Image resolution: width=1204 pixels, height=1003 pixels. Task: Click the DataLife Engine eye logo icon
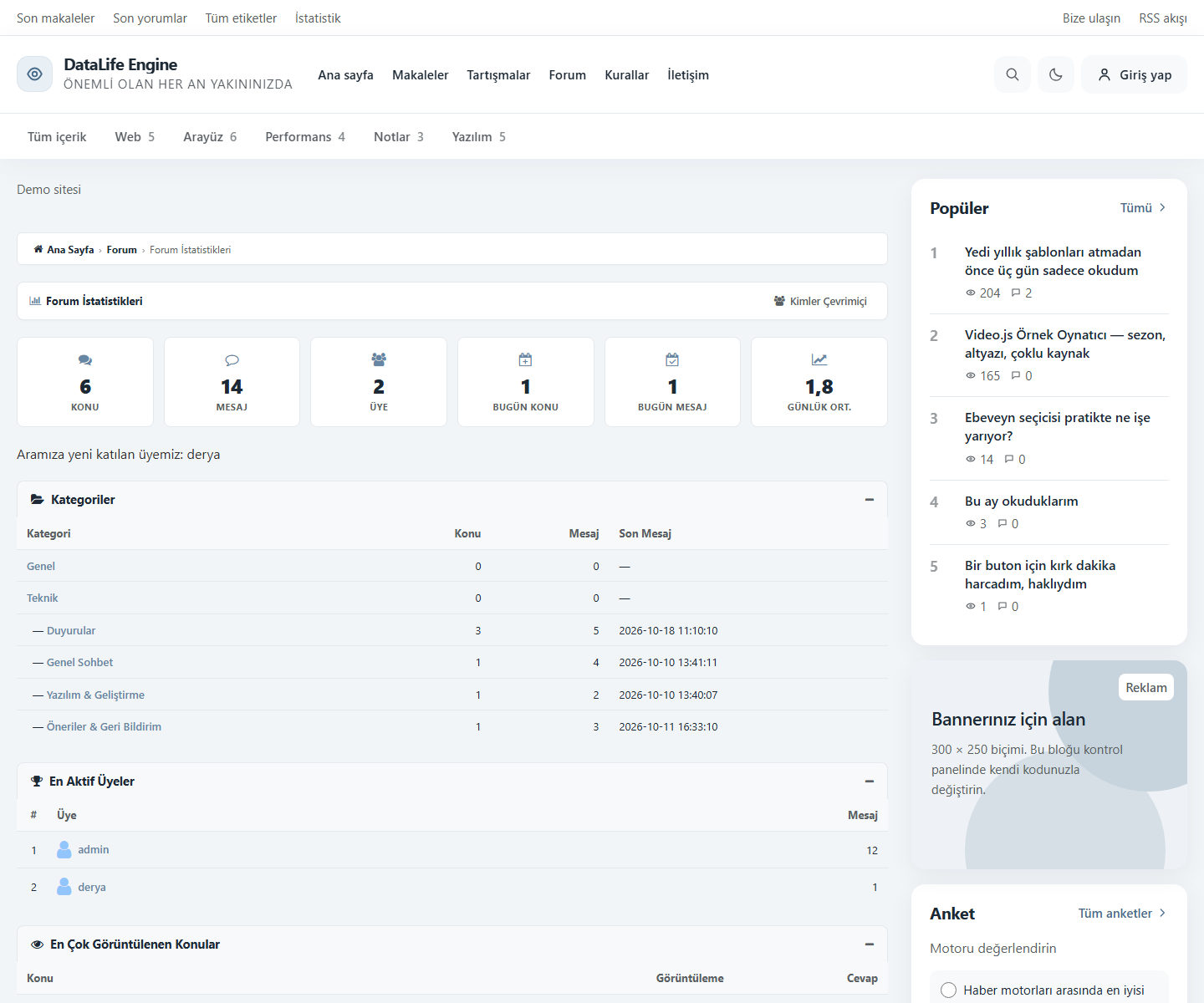pyautogui.click(x=34, y=74)
